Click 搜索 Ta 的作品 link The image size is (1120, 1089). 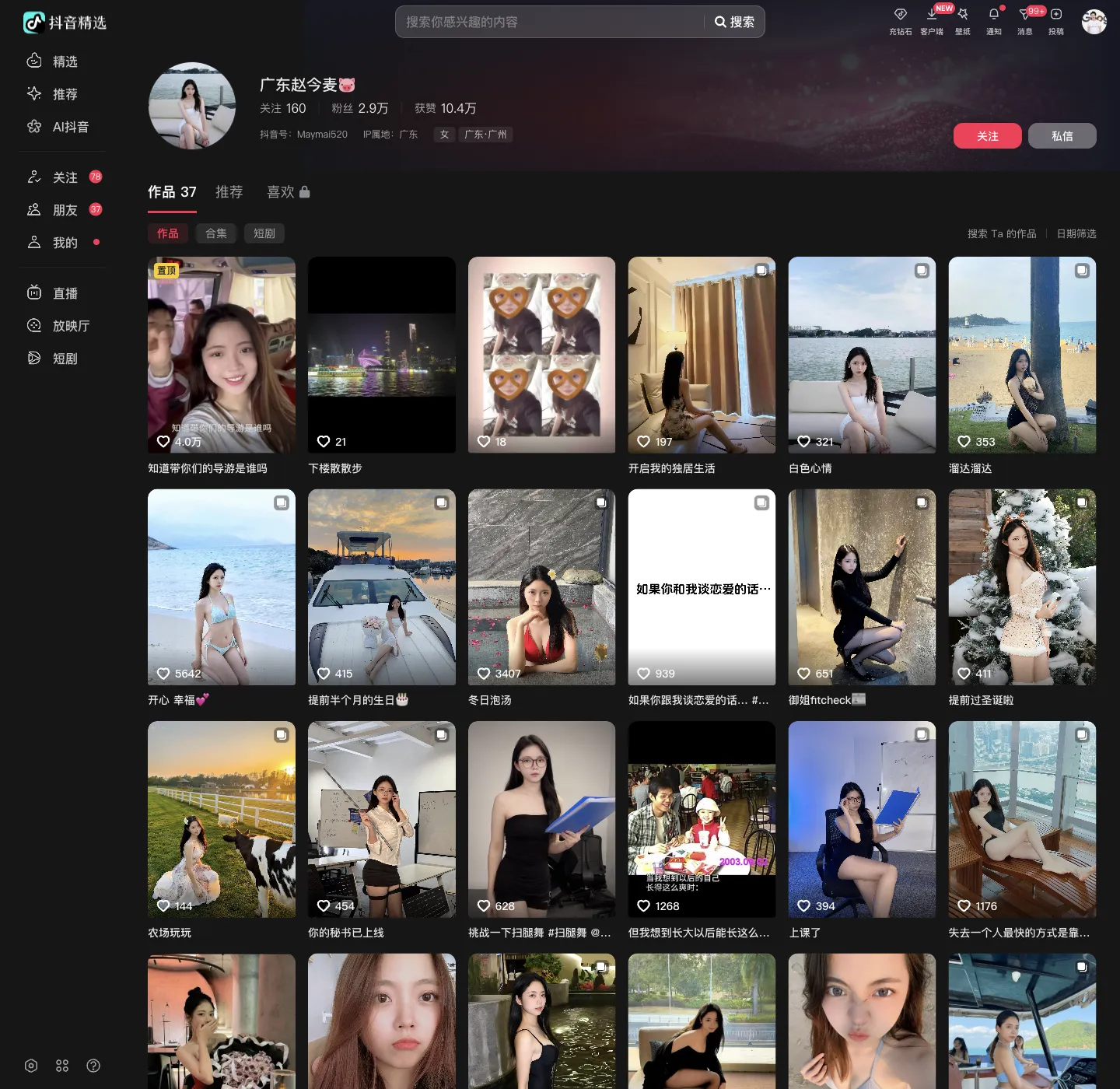1002,233
